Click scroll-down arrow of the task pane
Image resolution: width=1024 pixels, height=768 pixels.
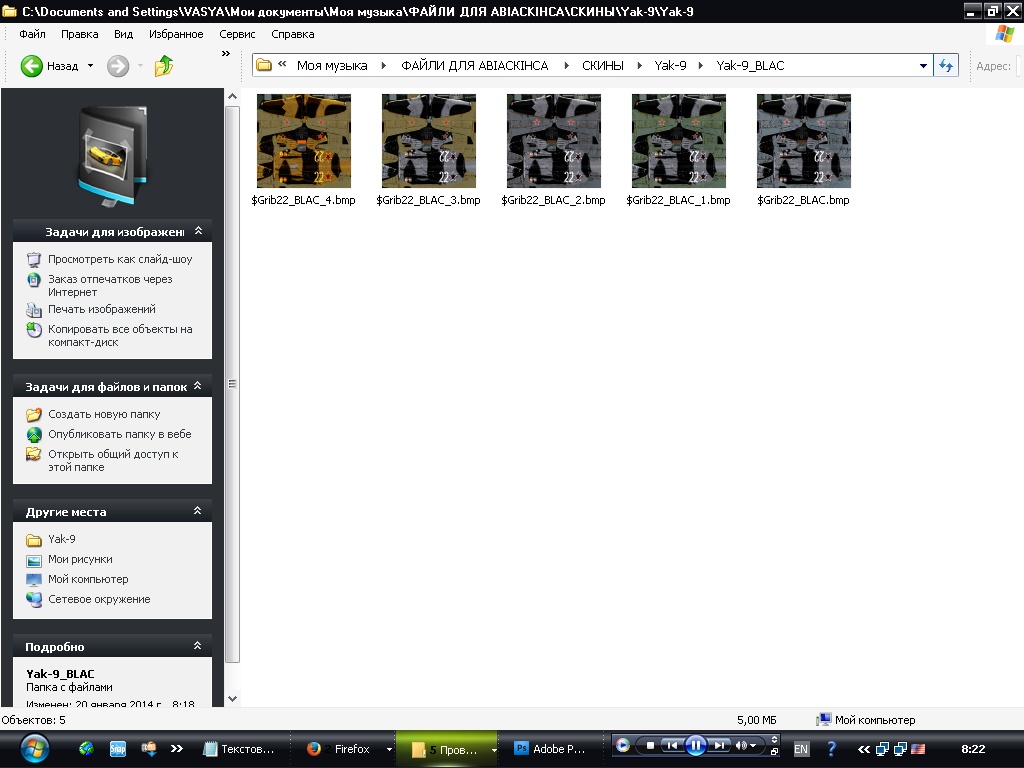pos(232,699)
